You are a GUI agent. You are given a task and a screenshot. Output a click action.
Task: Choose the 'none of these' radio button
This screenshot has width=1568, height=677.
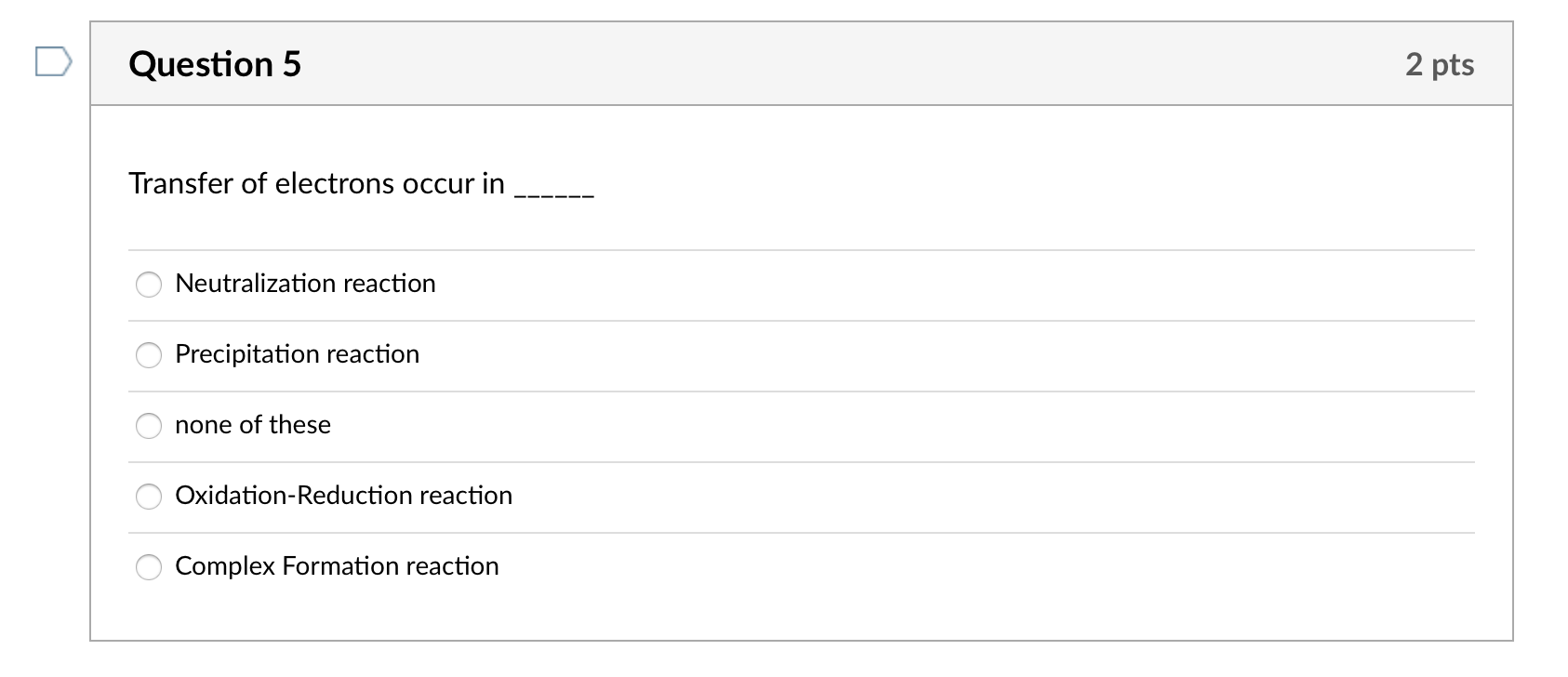coord(149,426)
